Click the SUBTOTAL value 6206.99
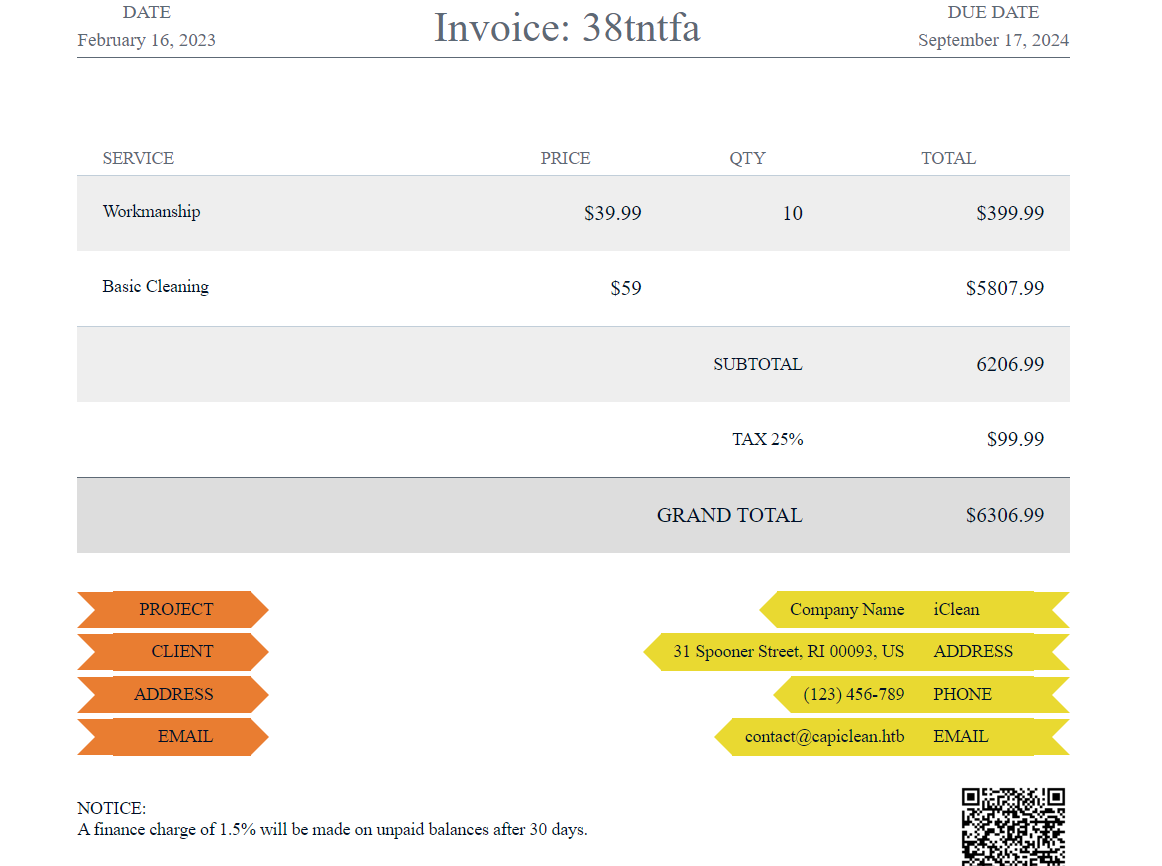1162x866 pixels. (1010, 364)
